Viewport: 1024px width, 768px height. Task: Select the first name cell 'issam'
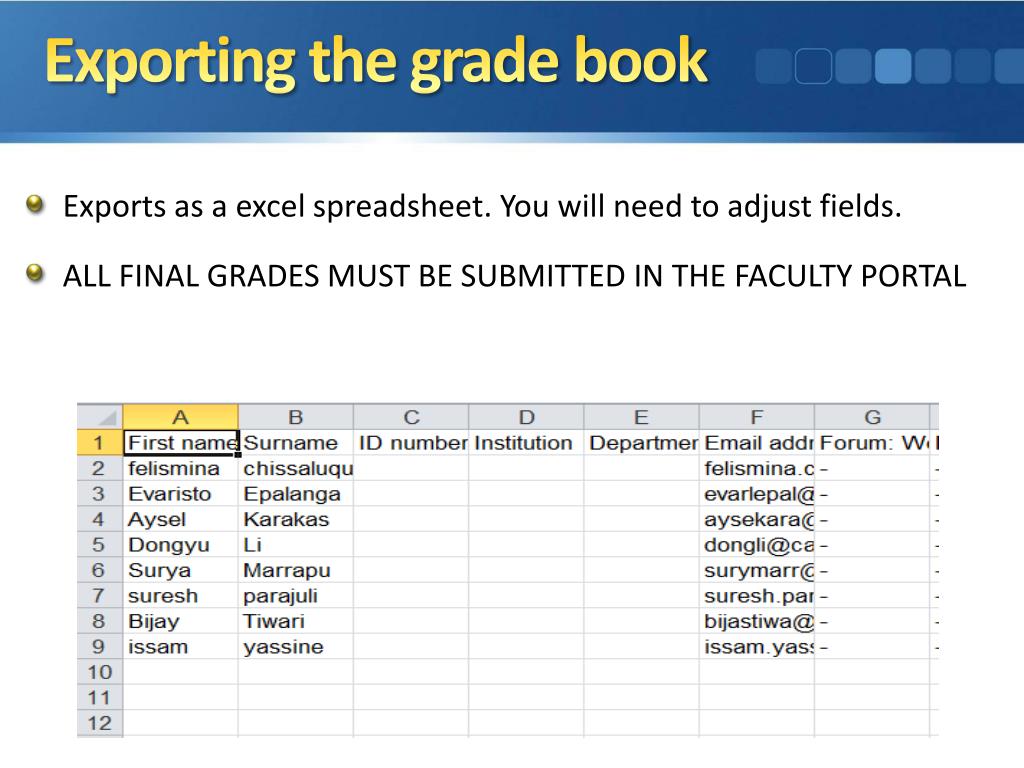[181, 647]
